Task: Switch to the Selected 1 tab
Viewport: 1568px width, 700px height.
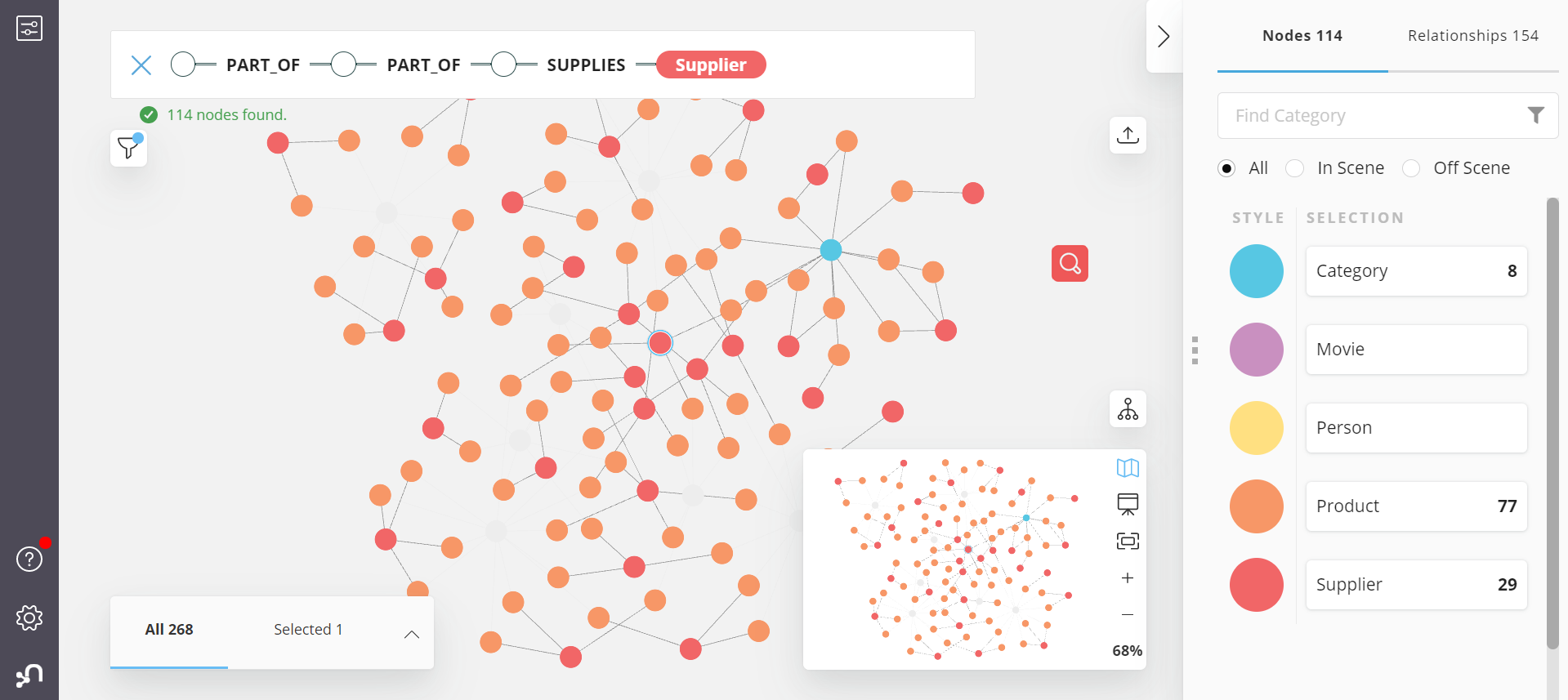Action: point(308,629)
